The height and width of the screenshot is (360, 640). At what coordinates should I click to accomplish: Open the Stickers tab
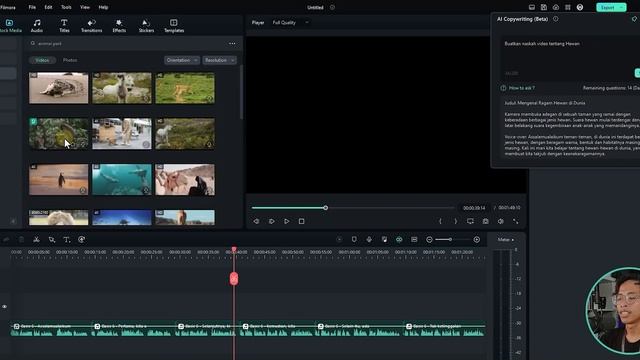pos(146,26)
